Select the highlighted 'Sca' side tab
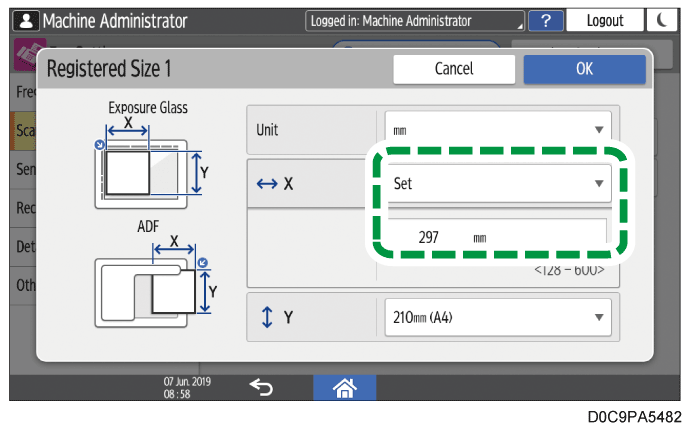The image size is (691, 427). click(x=23, y=130)
